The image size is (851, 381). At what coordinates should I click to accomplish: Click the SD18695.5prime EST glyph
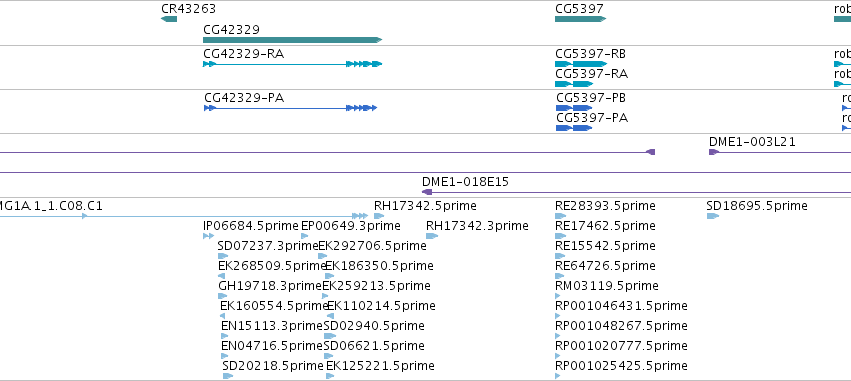713,216
